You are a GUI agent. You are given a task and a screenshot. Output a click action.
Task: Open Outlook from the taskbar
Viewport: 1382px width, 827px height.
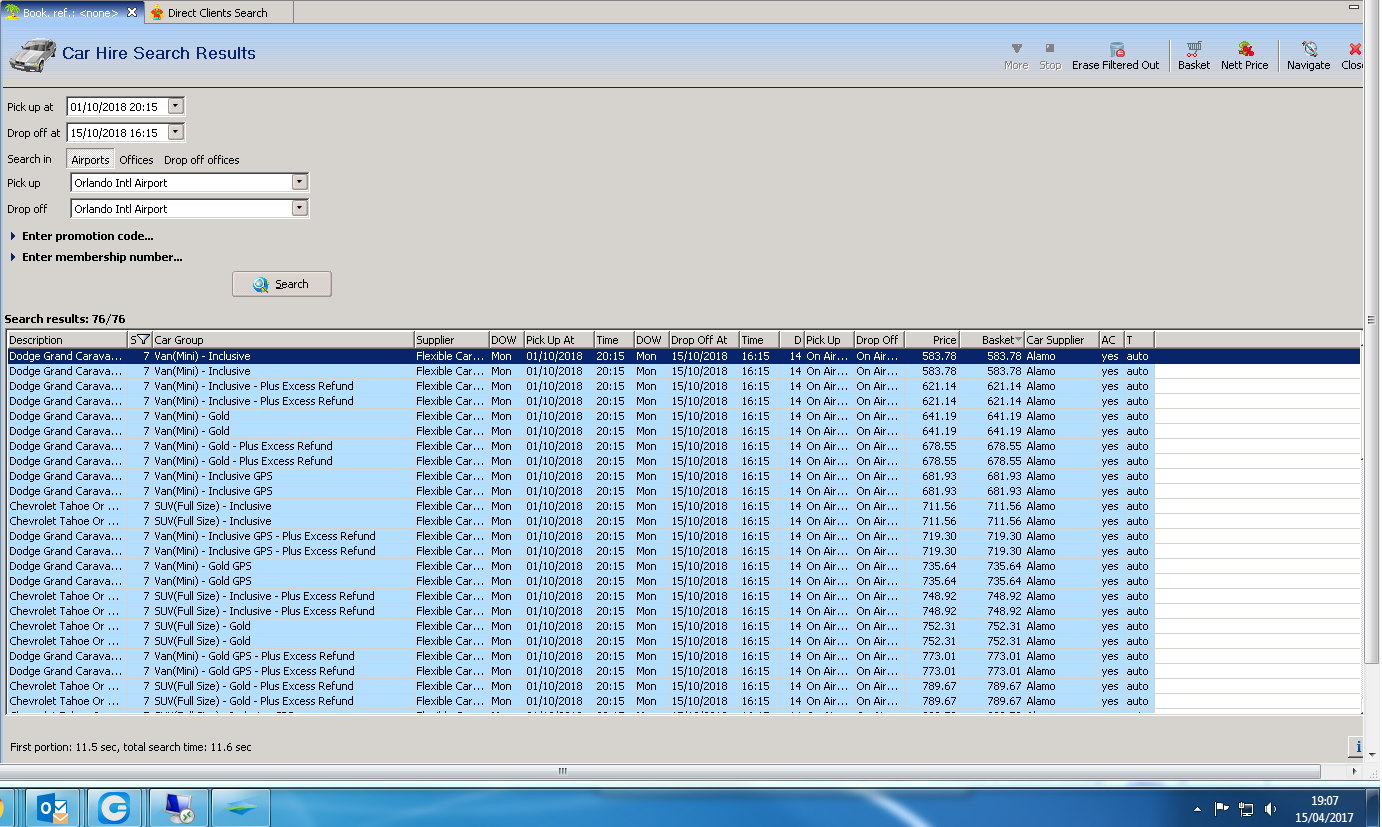(52, 808)
